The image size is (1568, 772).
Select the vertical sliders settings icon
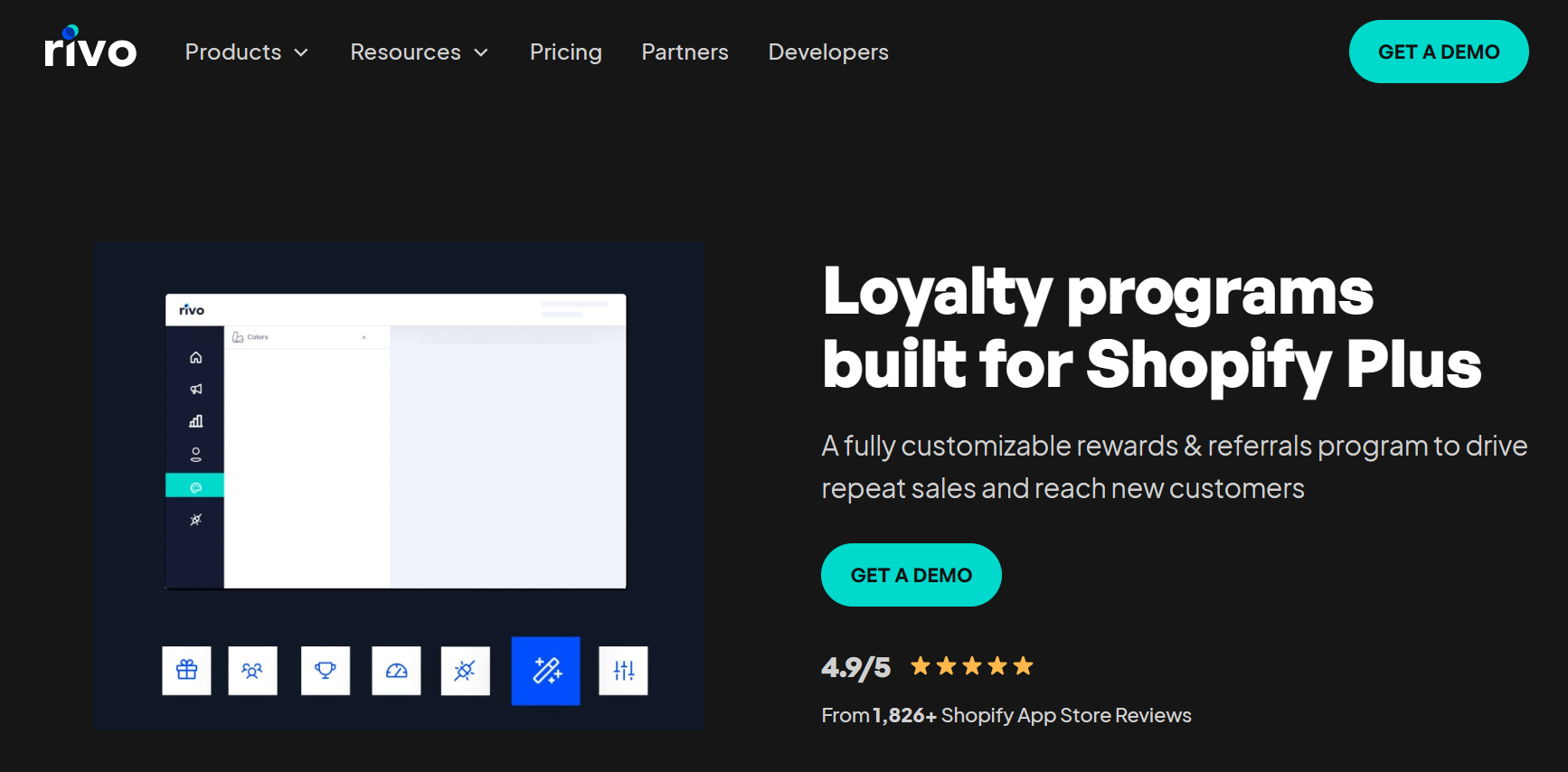pos(623,671)
